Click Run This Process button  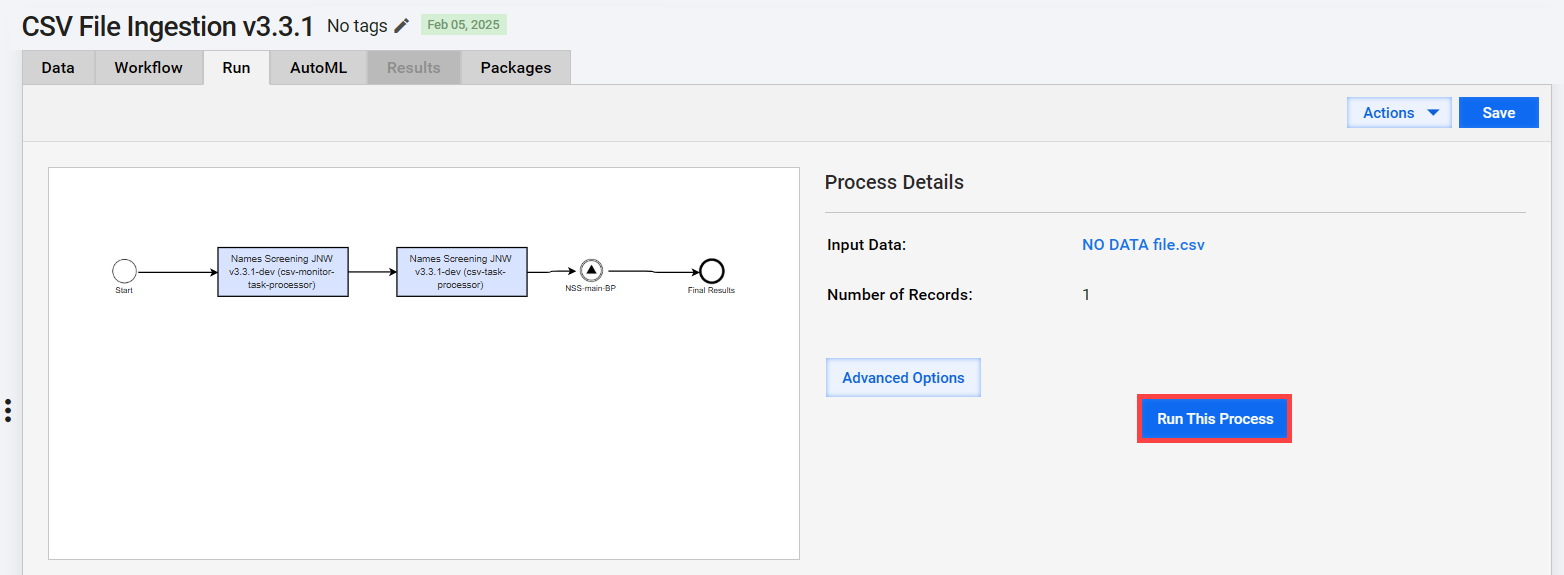1215,419
